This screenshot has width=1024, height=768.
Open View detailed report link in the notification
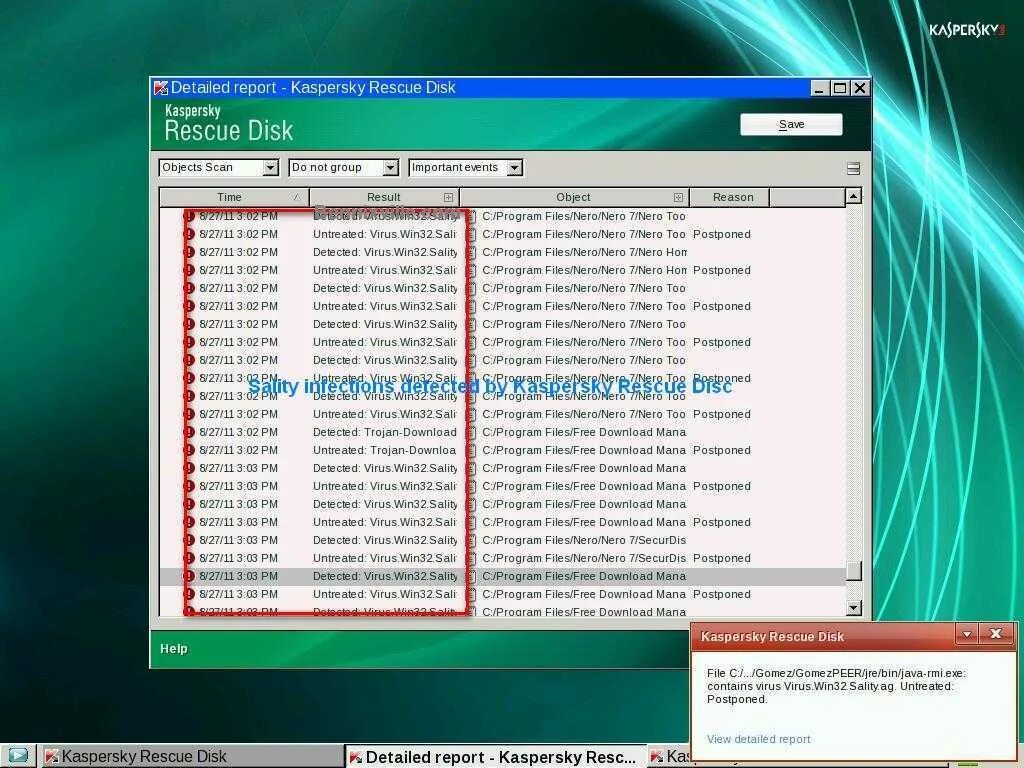[758, 739]
